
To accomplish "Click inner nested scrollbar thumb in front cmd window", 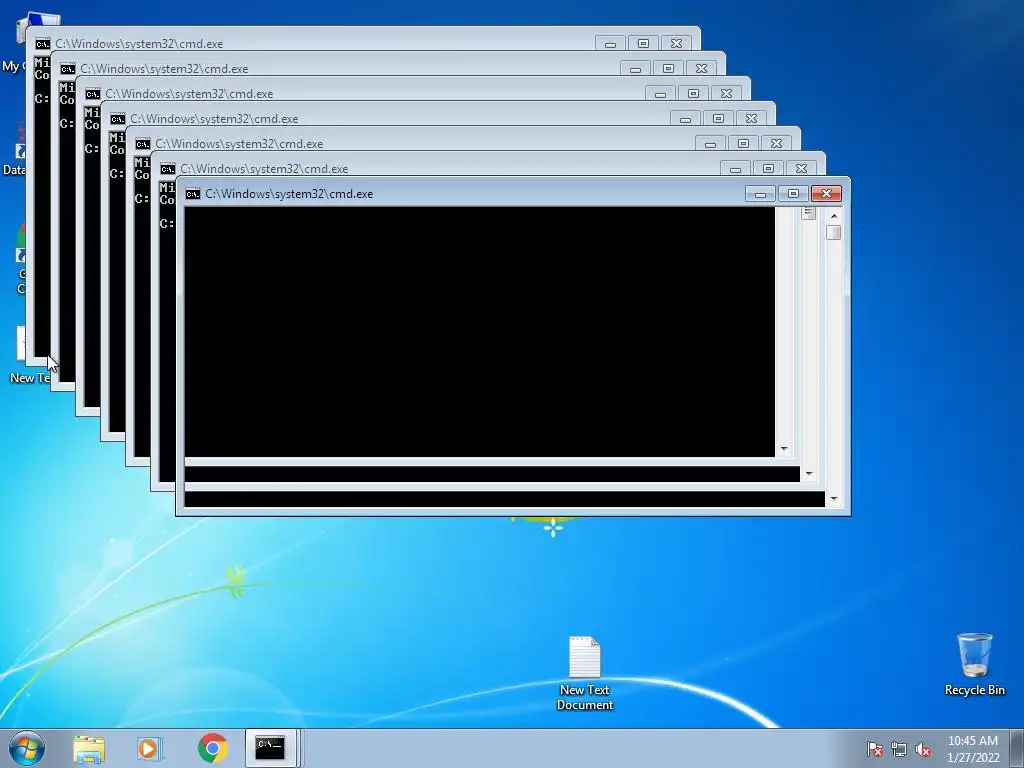I will (808, 213).
